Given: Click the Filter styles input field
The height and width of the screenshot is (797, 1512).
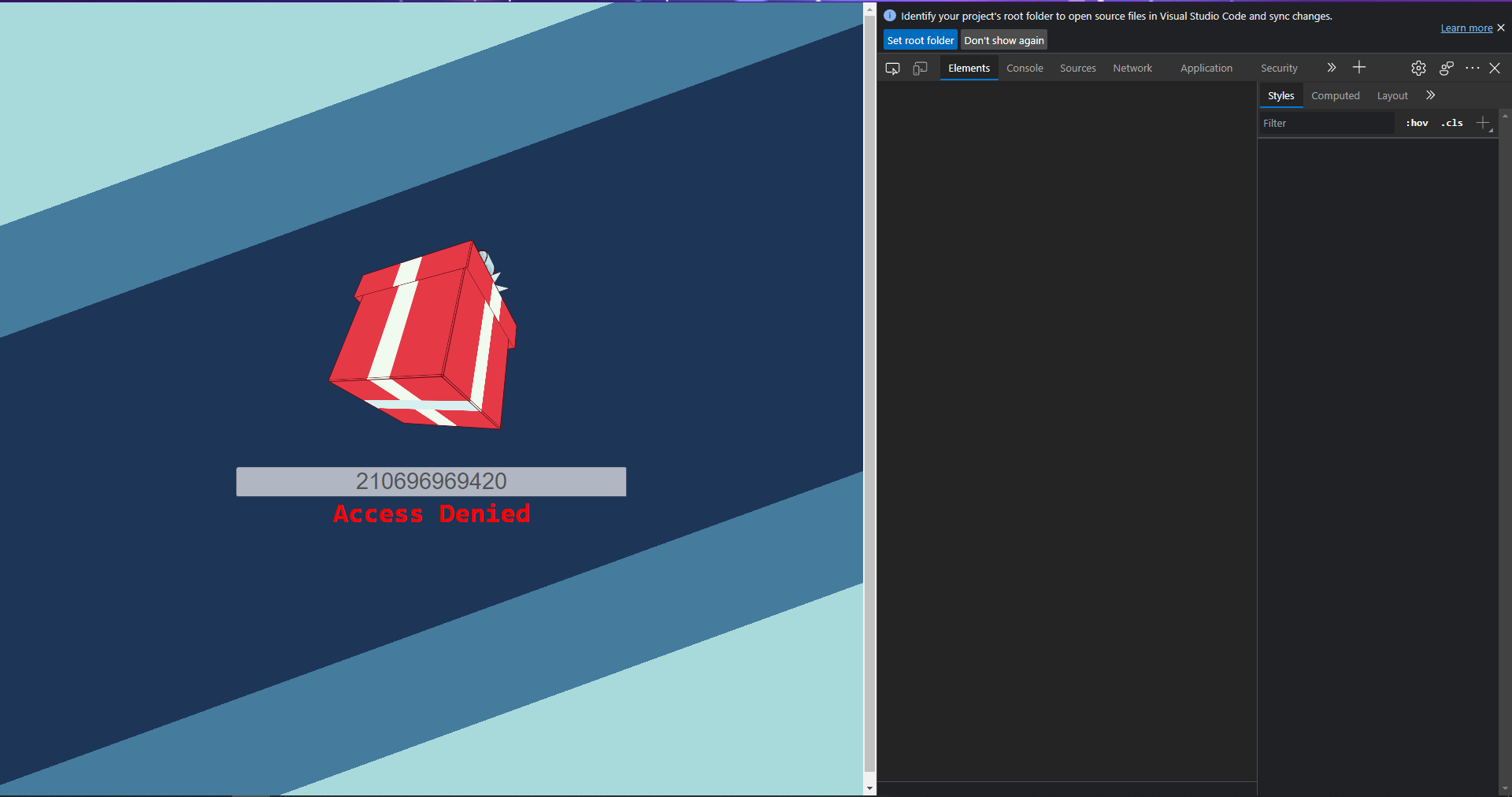Looking at the screenshot, I should (1326, 123).
